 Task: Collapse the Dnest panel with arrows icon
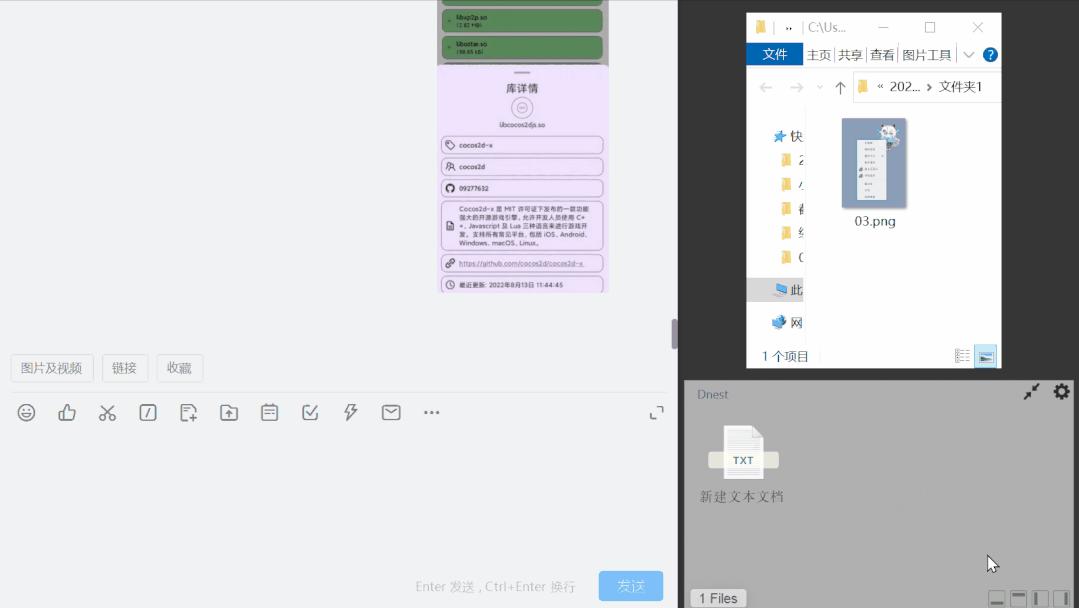click(1032, 392)
